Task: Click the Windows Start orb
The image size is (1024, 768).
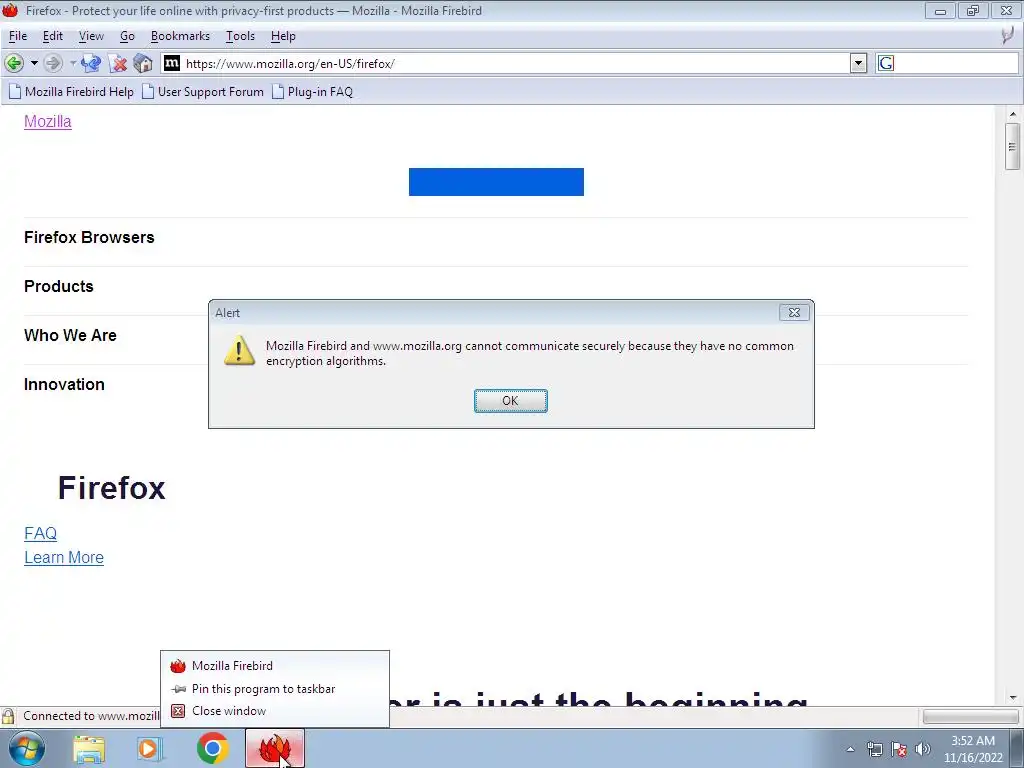Action: (27, 748)
